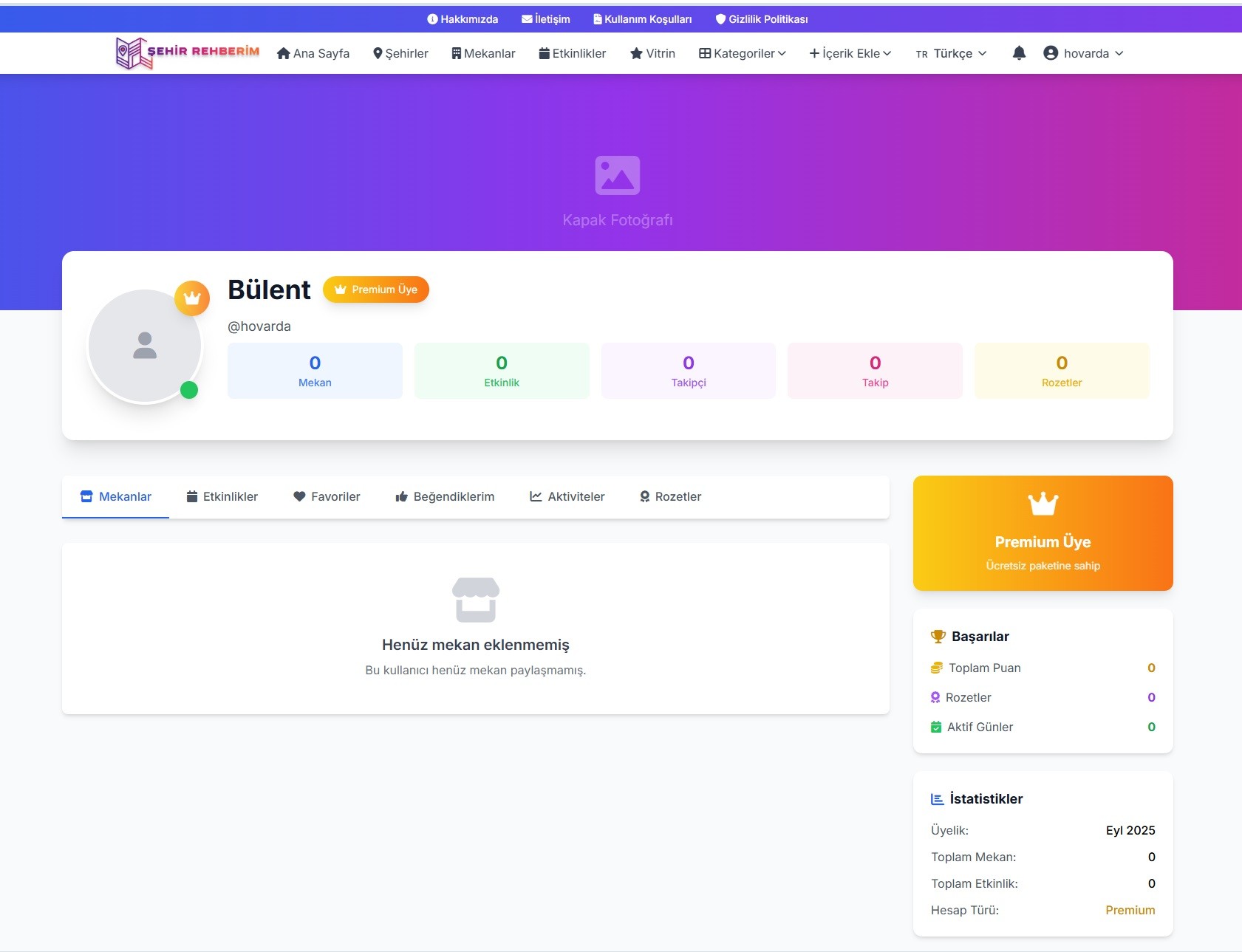The height and width of the screenshot is (952, 1242).
Task: Click the green online status dot
Action: (x=189, y=390)
